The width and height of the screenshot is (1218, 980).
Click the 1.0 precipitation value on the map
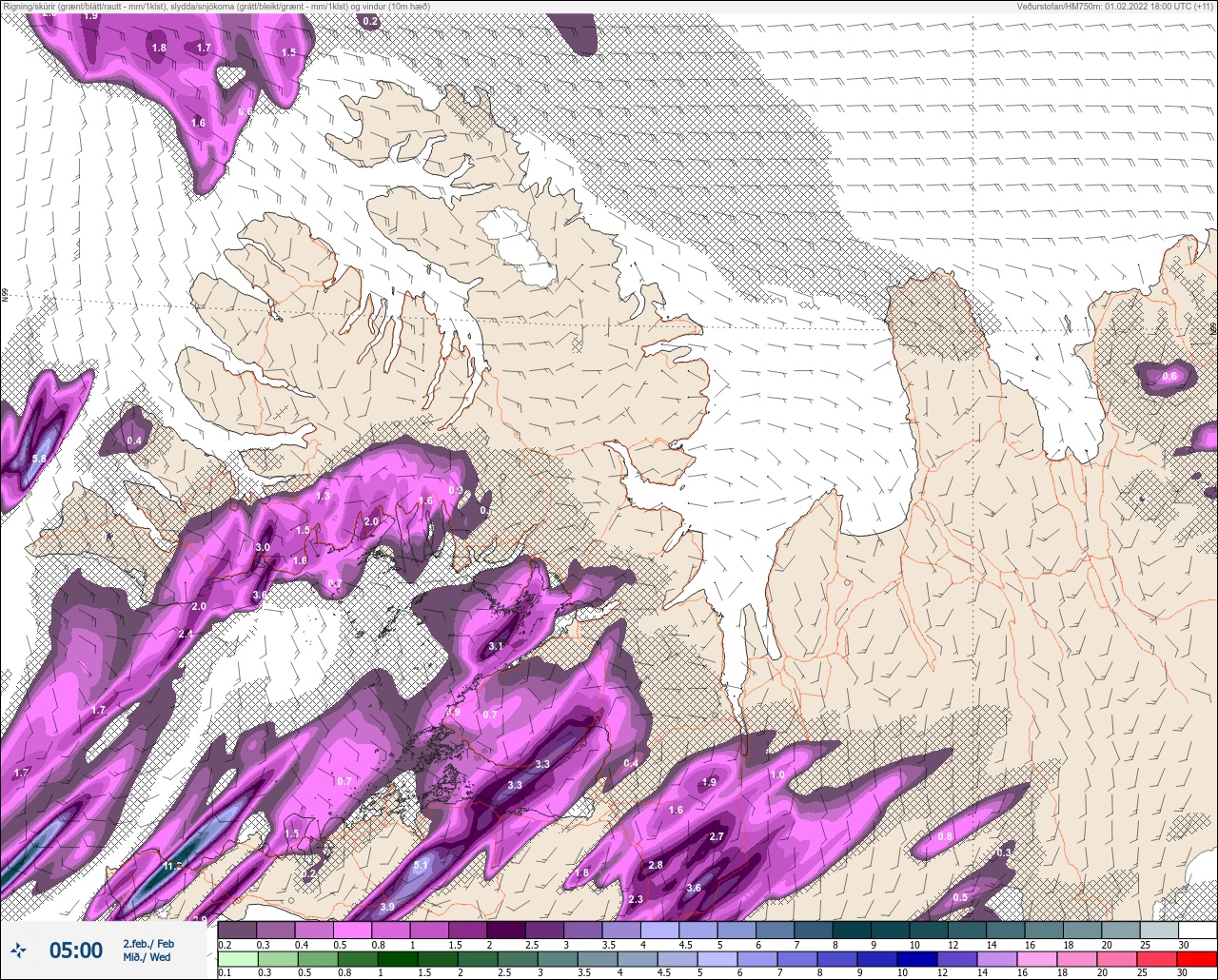[777, 774]
